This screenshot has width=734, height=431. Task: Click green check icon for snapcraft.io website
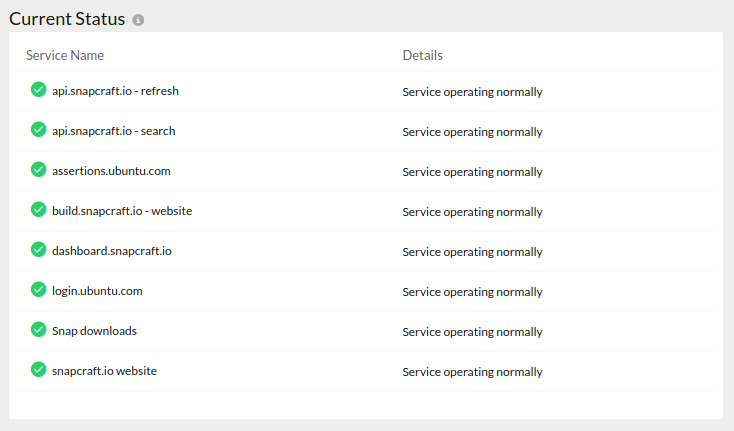[x=38, y=369]
